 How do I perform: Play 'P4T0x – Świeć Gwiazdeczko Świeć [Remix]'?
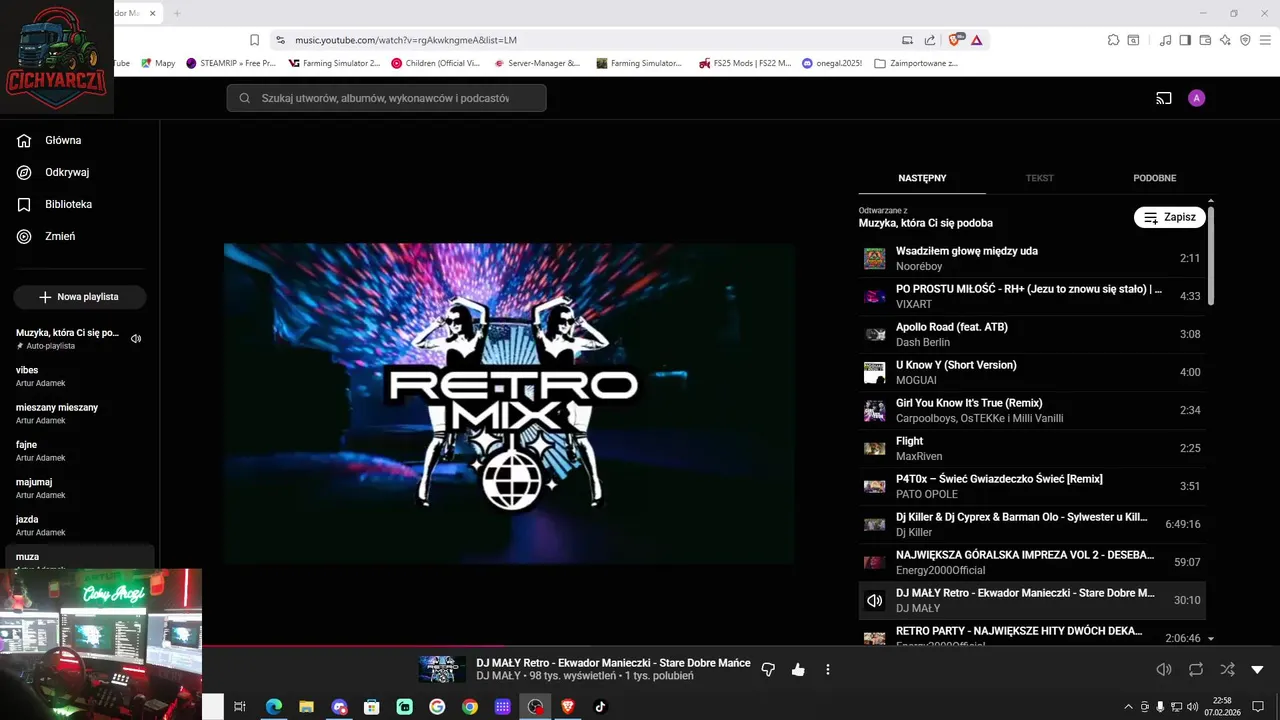1032,487
